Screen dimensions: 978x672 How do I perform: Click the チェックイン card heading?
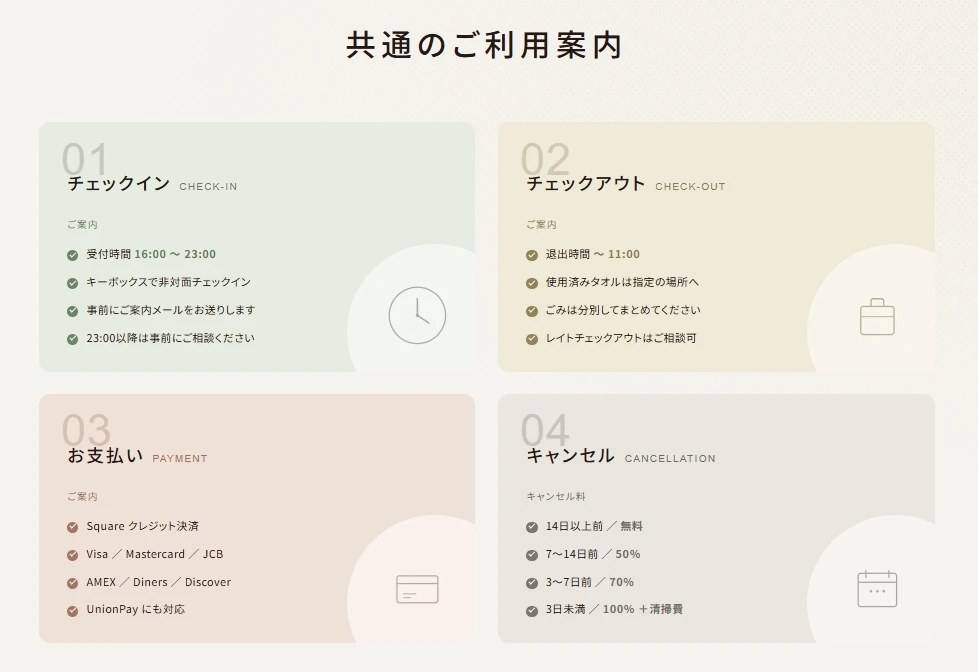[119, 183]
